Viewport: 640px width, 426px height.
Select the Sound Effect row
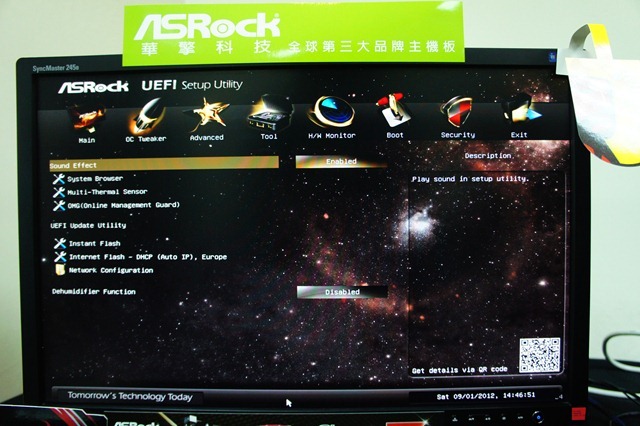[164, 163]
